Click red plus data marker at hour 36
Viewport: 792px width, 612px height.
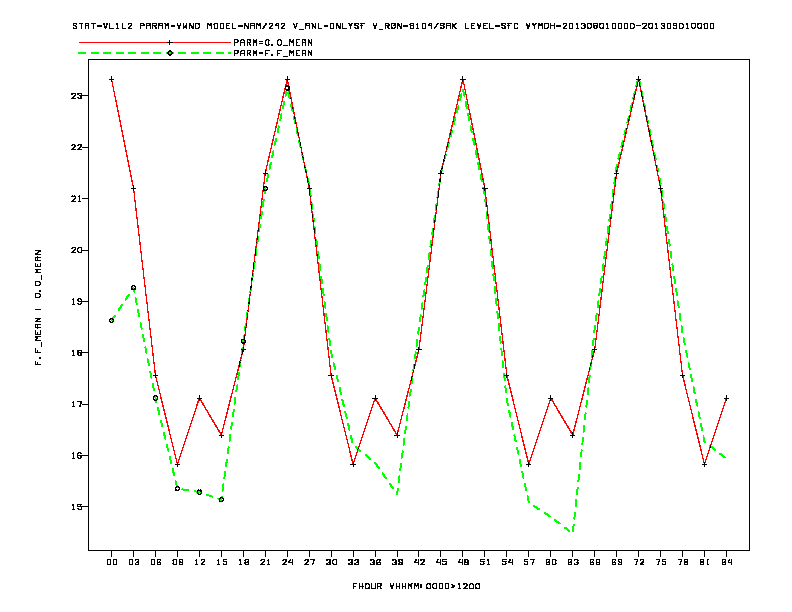coord(375,398)
